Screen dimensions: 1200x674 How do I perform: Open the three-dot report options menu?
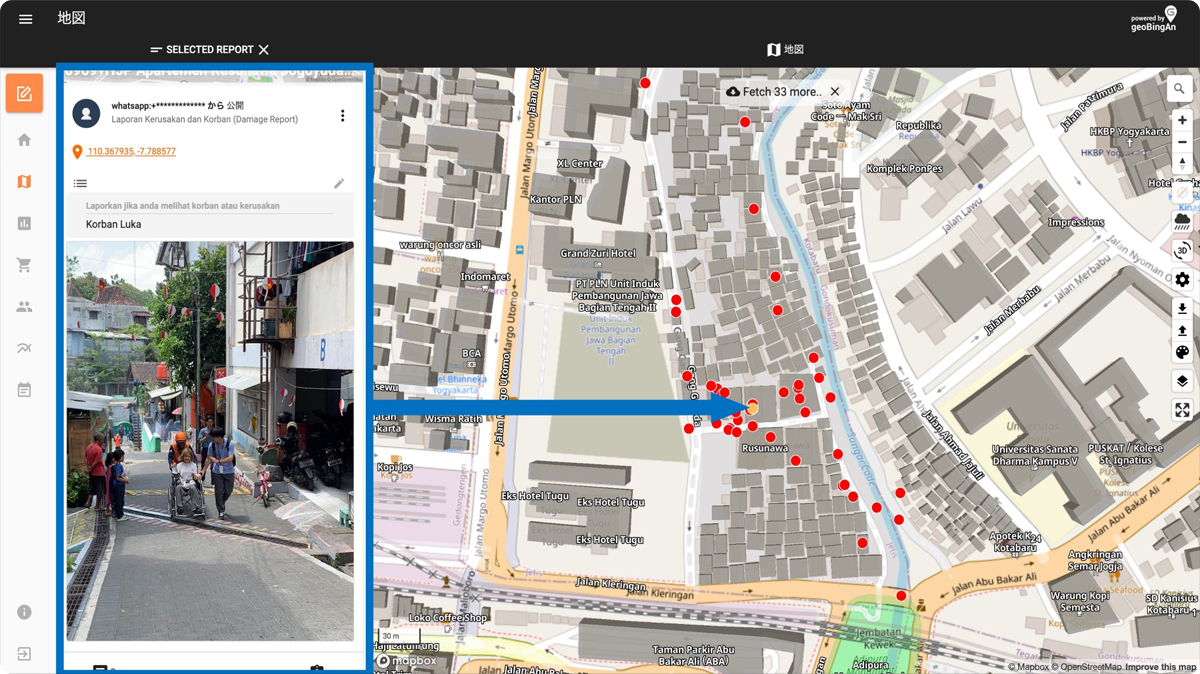[x=342, y=116]
